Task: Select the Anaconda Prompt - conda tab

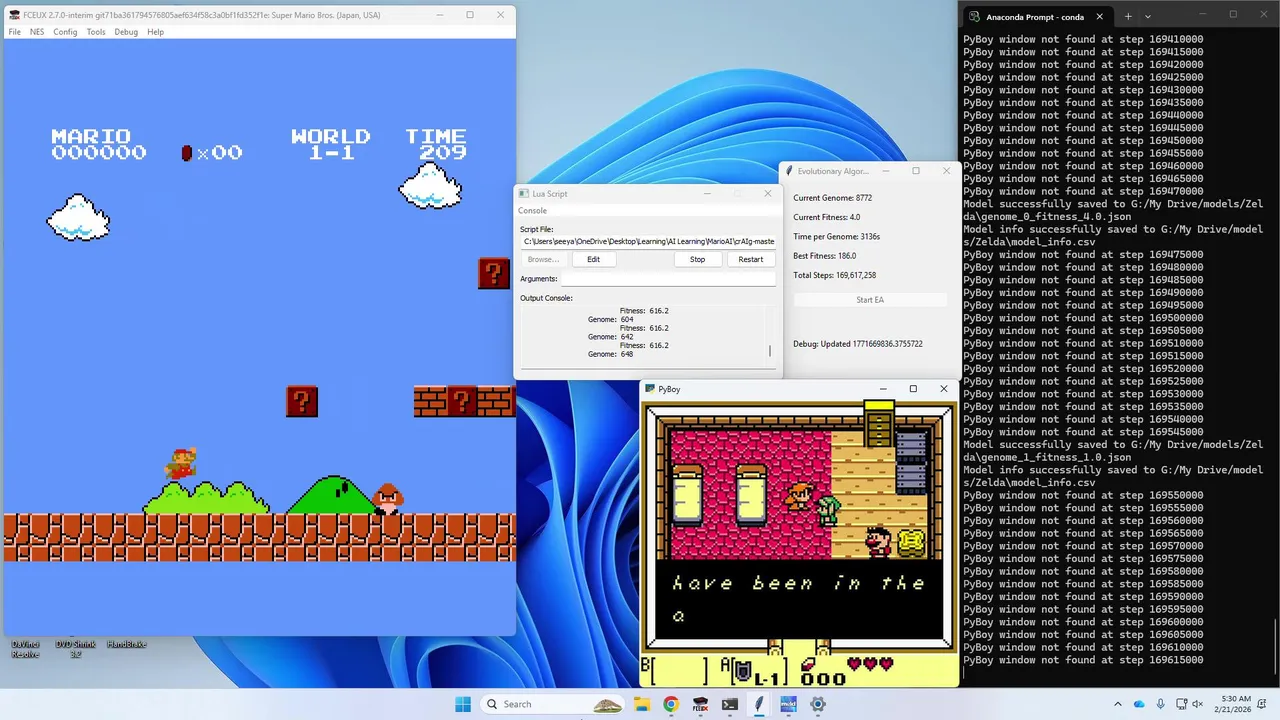Action: (1035, 17)
